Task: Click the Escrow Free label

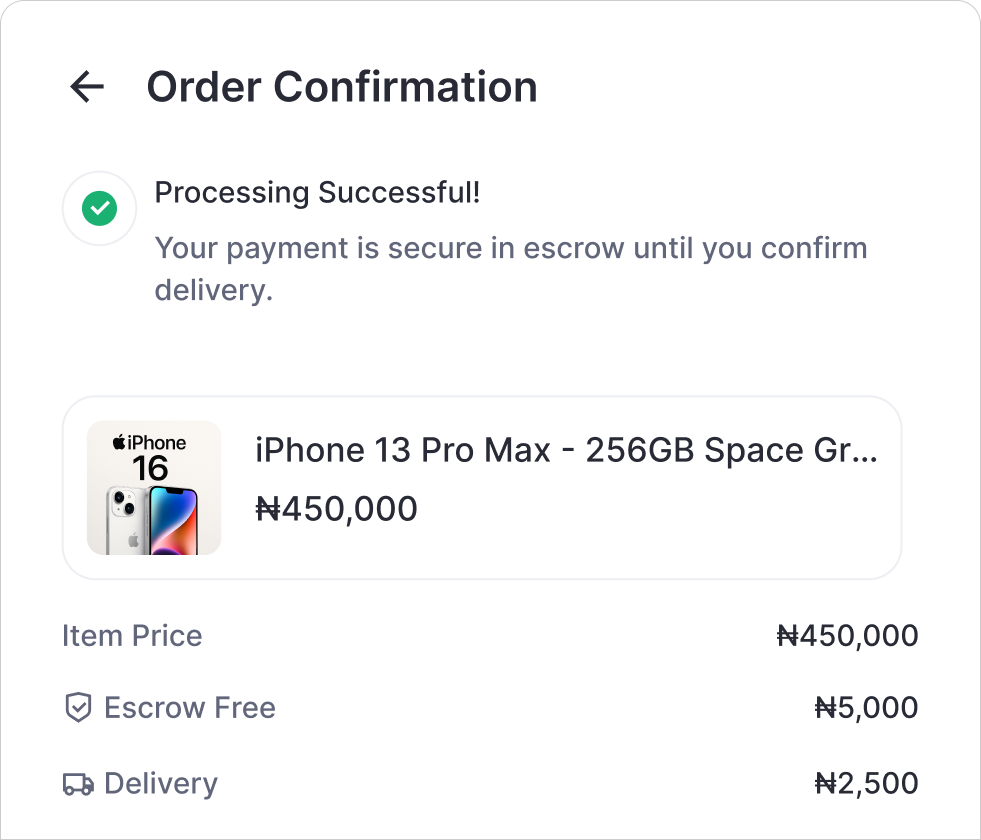Action: (x=190, y=708)
